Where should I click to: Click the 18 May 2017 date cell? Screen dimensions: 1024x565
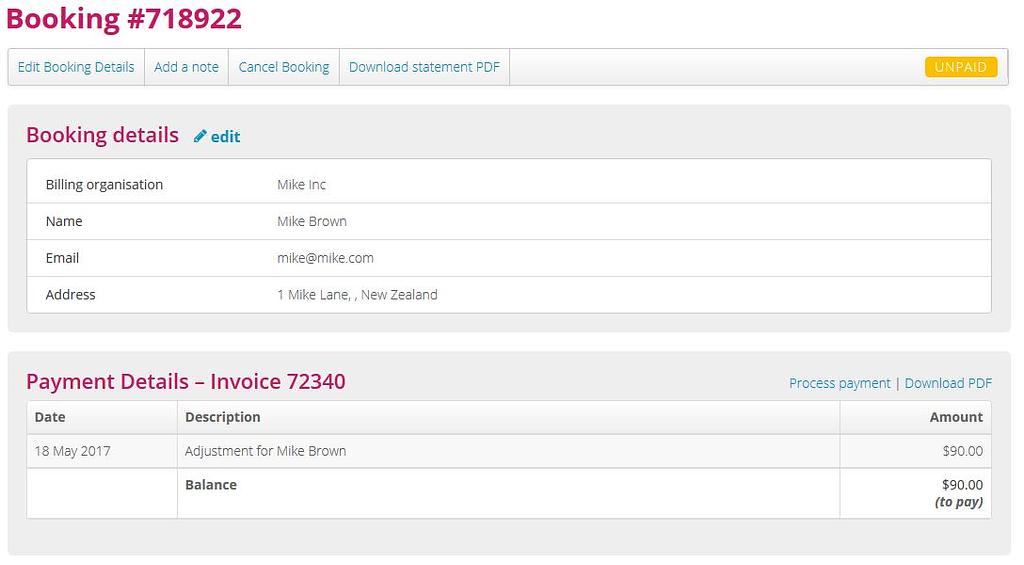pos(72,451)
